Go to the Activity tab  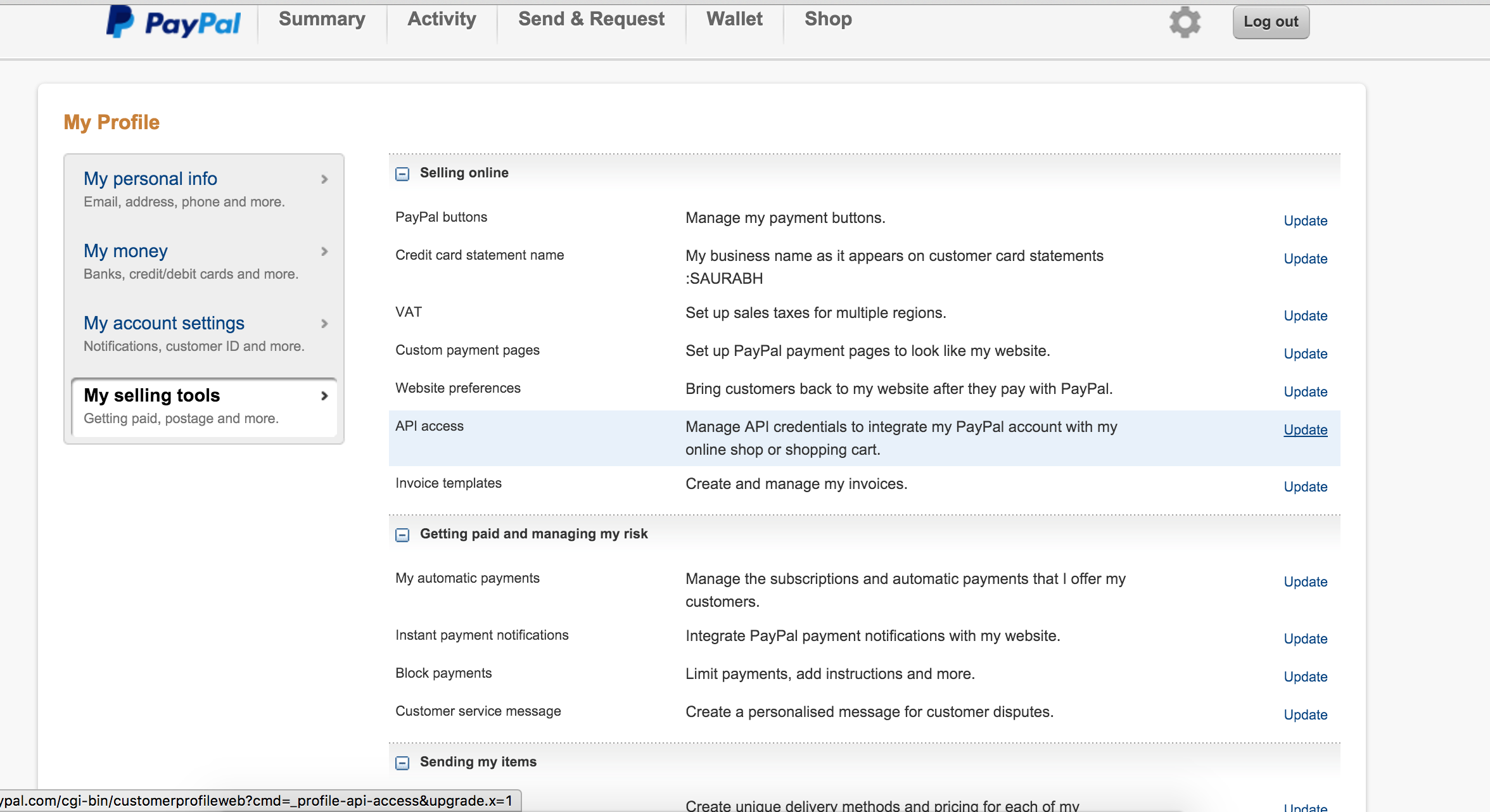(x=442, y=20)
